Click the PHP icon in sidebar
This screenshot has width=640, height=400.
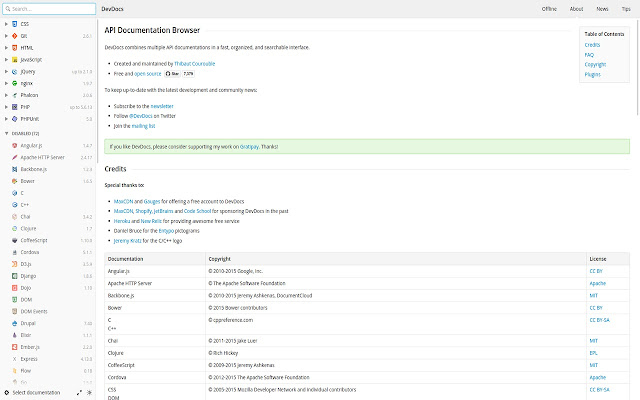15,107
